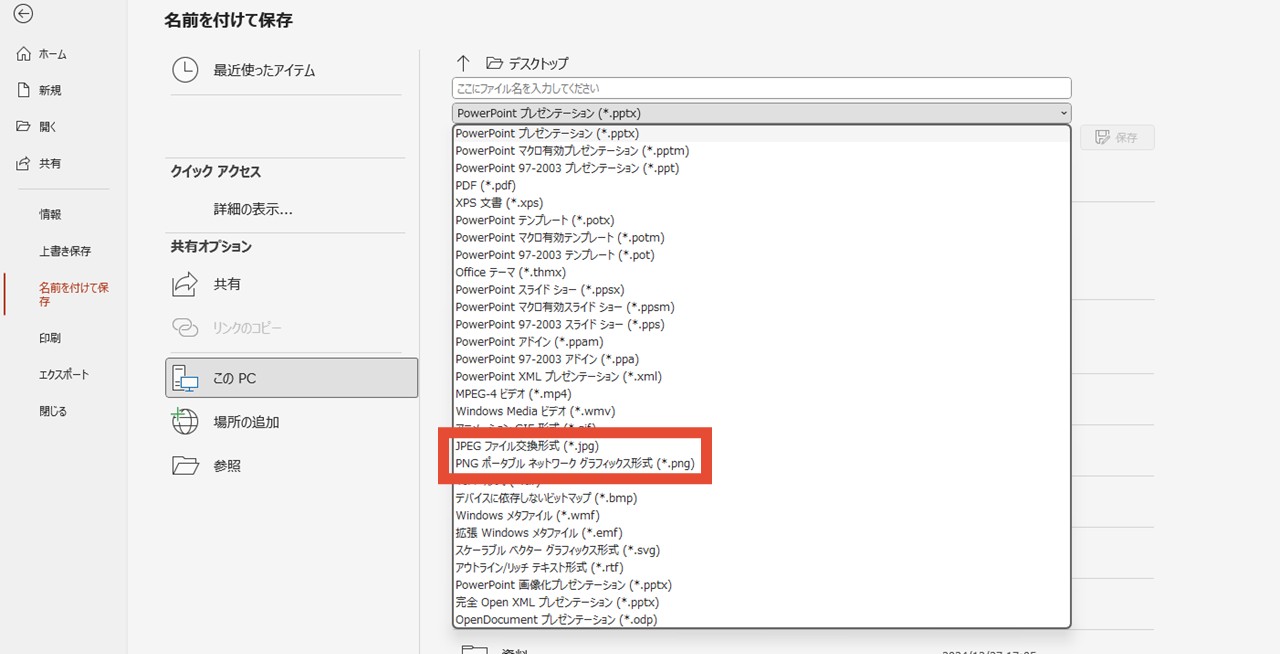Viewport: 1280px width, 654px height.
Task: Choose PowerPoint 画像化プレゼンテーション (*.pptx)
Action: [x=761, y=585]
